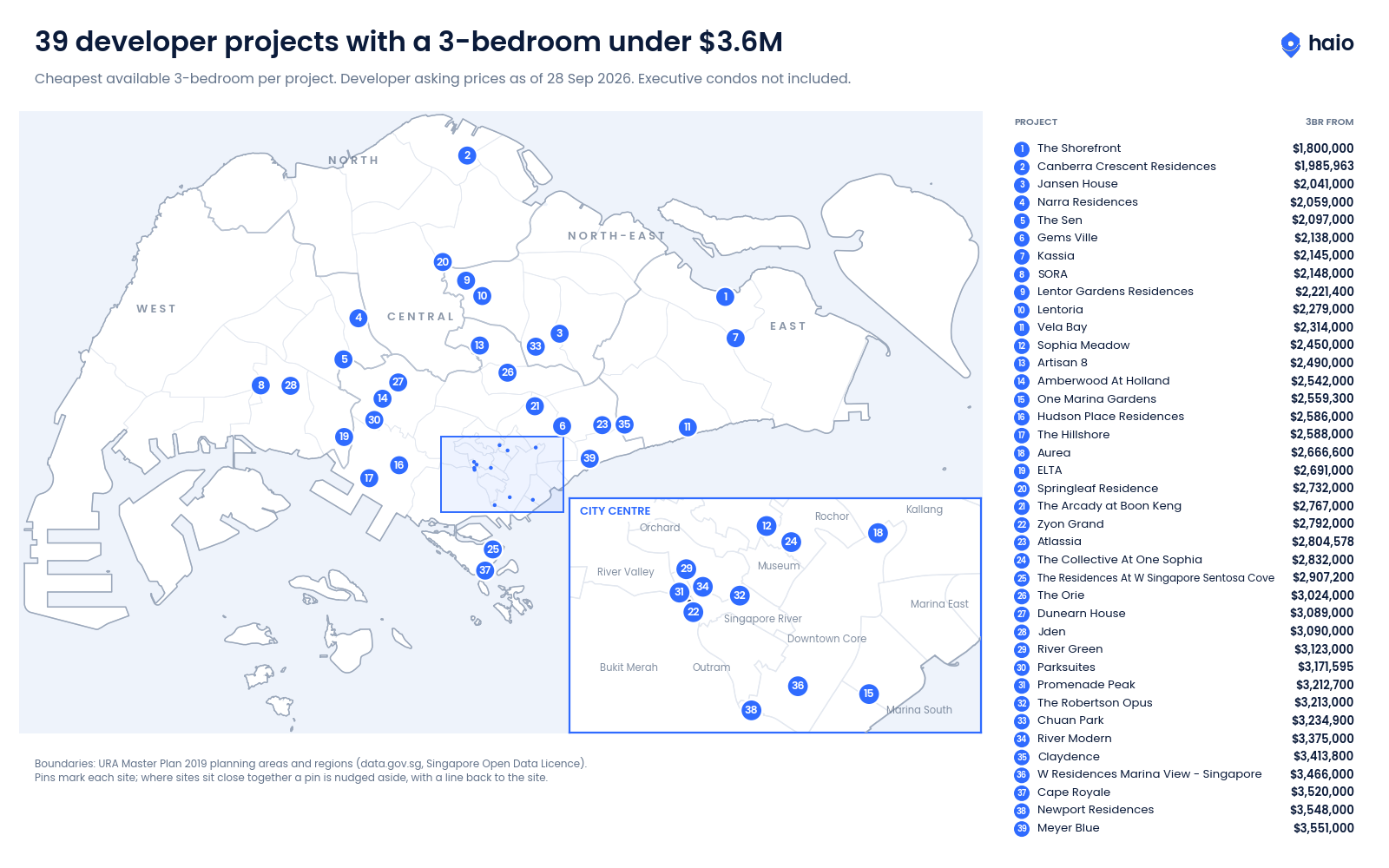Select map pin 7 on the map

735,338
